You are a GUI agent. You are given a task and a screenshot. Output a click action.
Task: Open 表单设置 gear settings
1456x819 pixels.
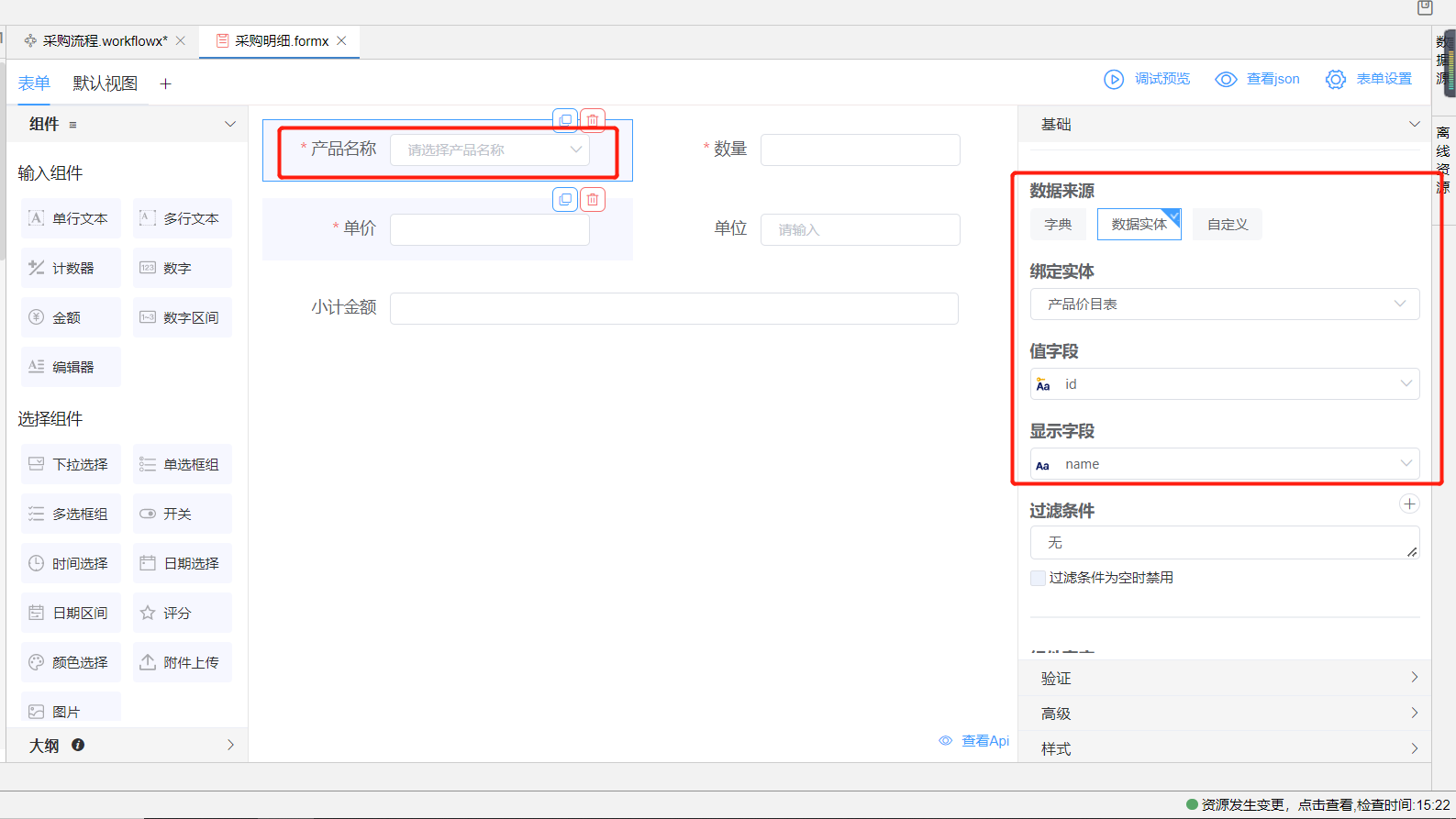tap(1335, 80)
